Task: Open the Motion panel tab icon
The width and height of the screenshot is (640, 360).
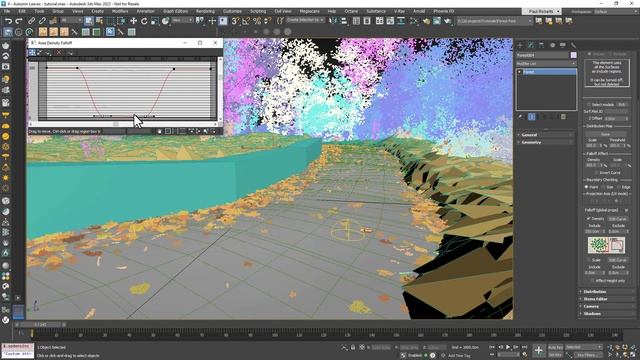Action: click(x=552, y=45)
